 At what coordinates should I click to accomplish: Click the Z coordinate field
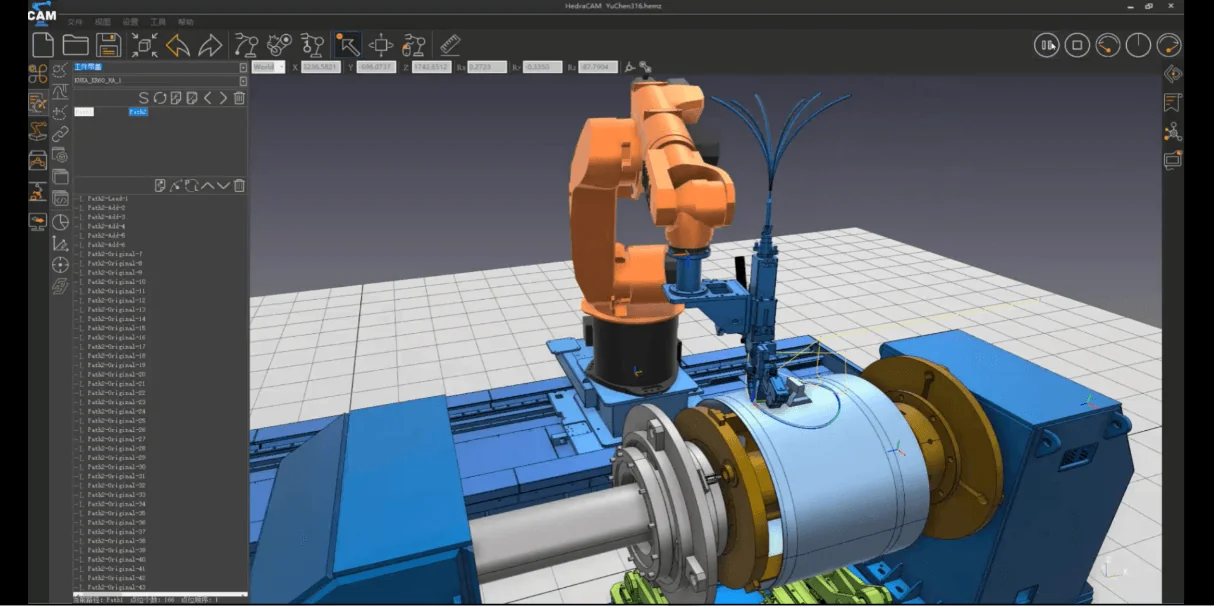(432, 67)
